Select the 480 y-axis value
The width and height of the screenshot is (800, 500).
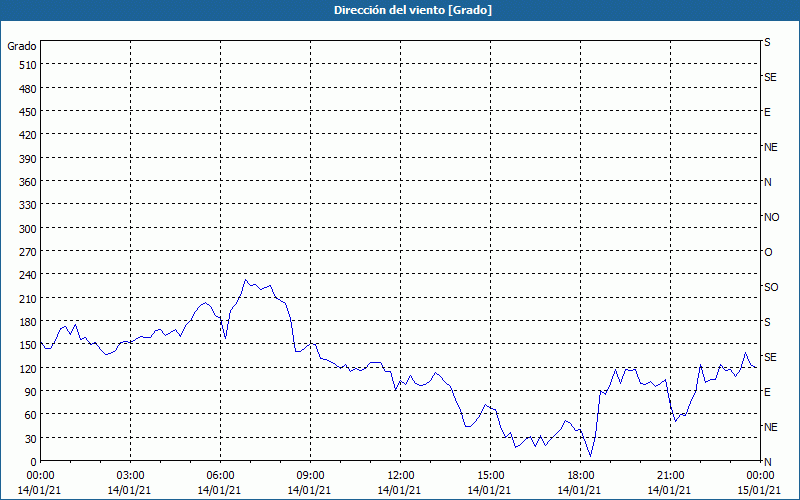tap(28, 89)
